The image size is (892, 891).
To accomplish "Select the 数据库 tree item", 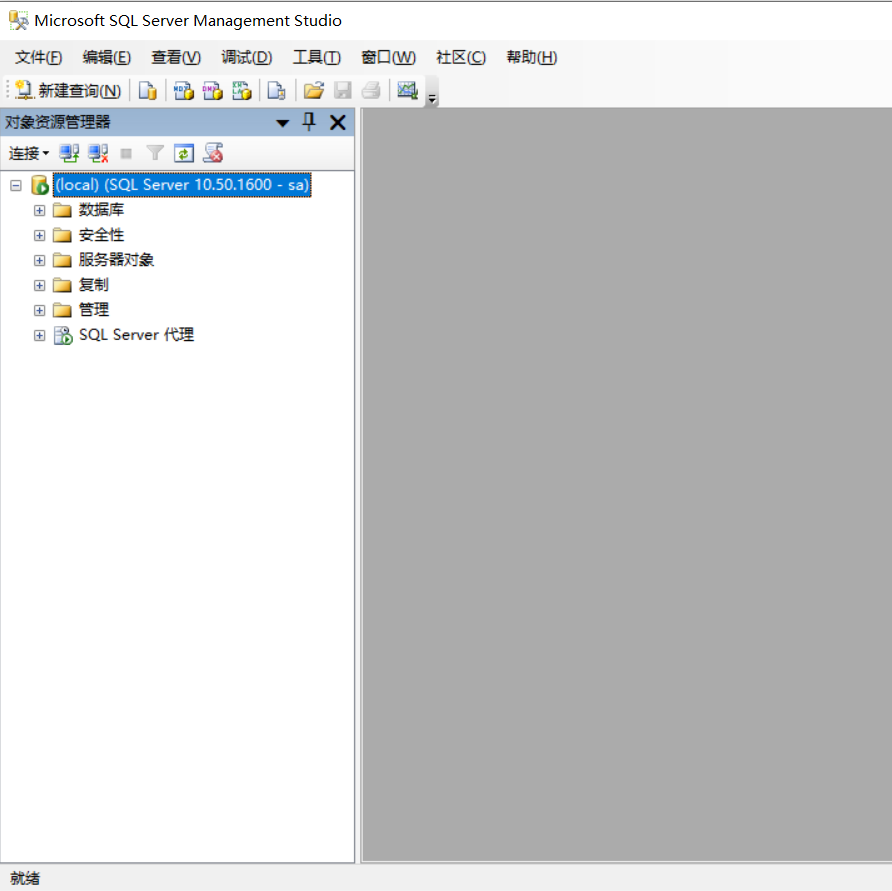I will click(x=101, y=210).
